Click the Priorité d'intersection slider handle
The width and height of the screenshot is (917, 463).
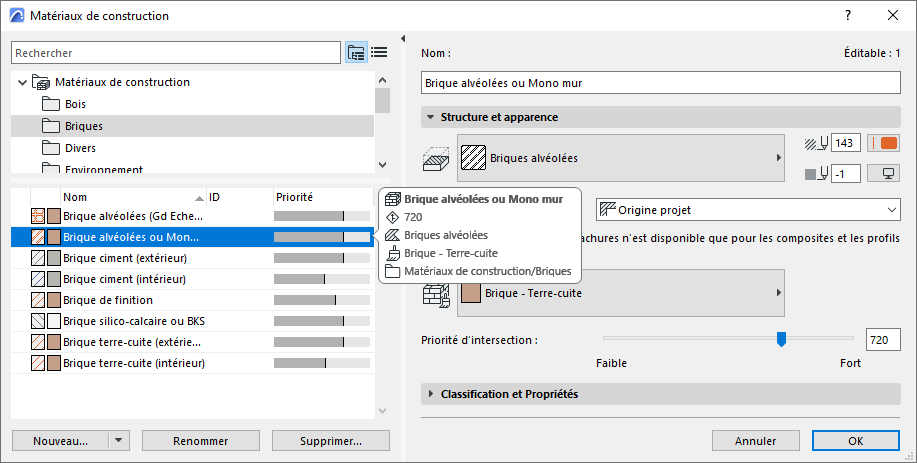[781, 339]
